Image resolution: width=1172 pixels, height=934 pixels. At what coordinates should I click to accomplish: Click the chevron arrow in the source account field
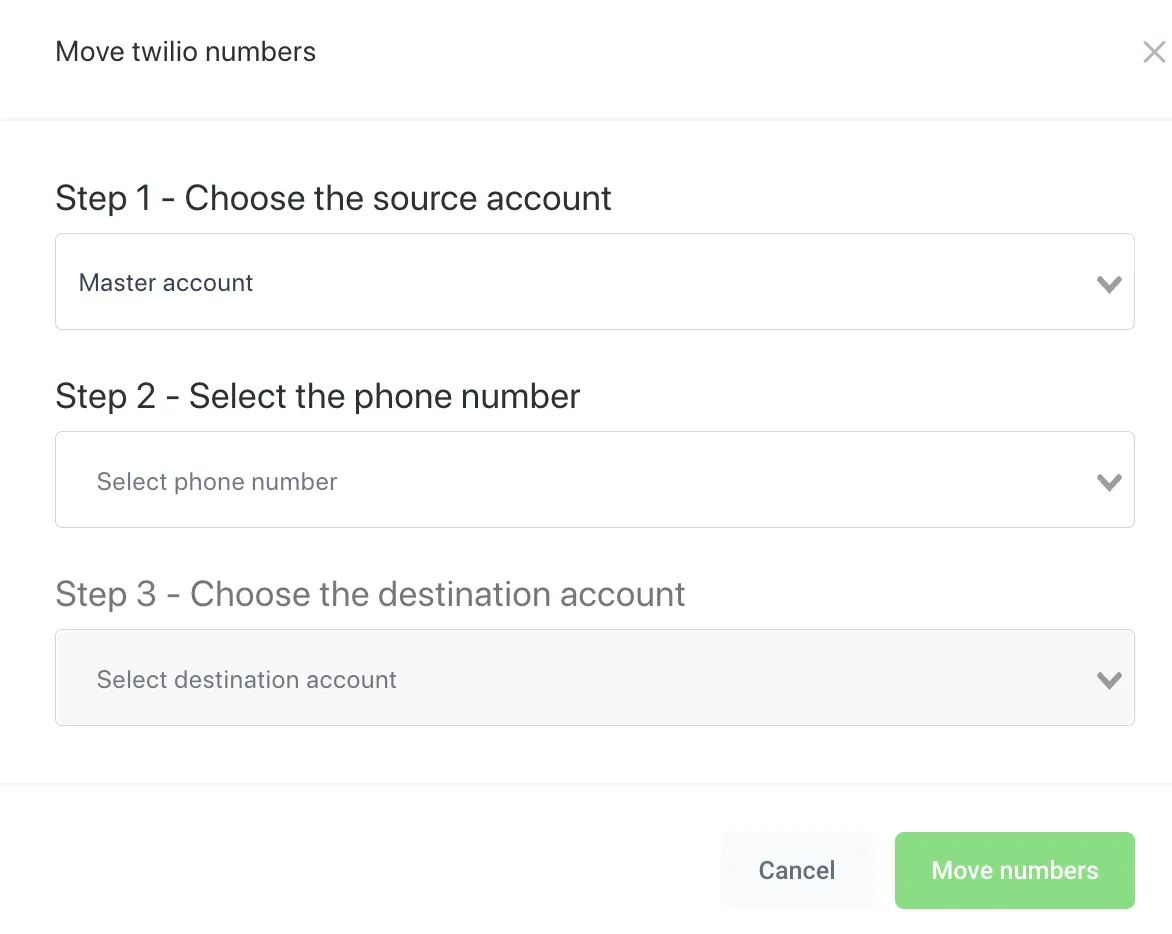pos(1109,284)
